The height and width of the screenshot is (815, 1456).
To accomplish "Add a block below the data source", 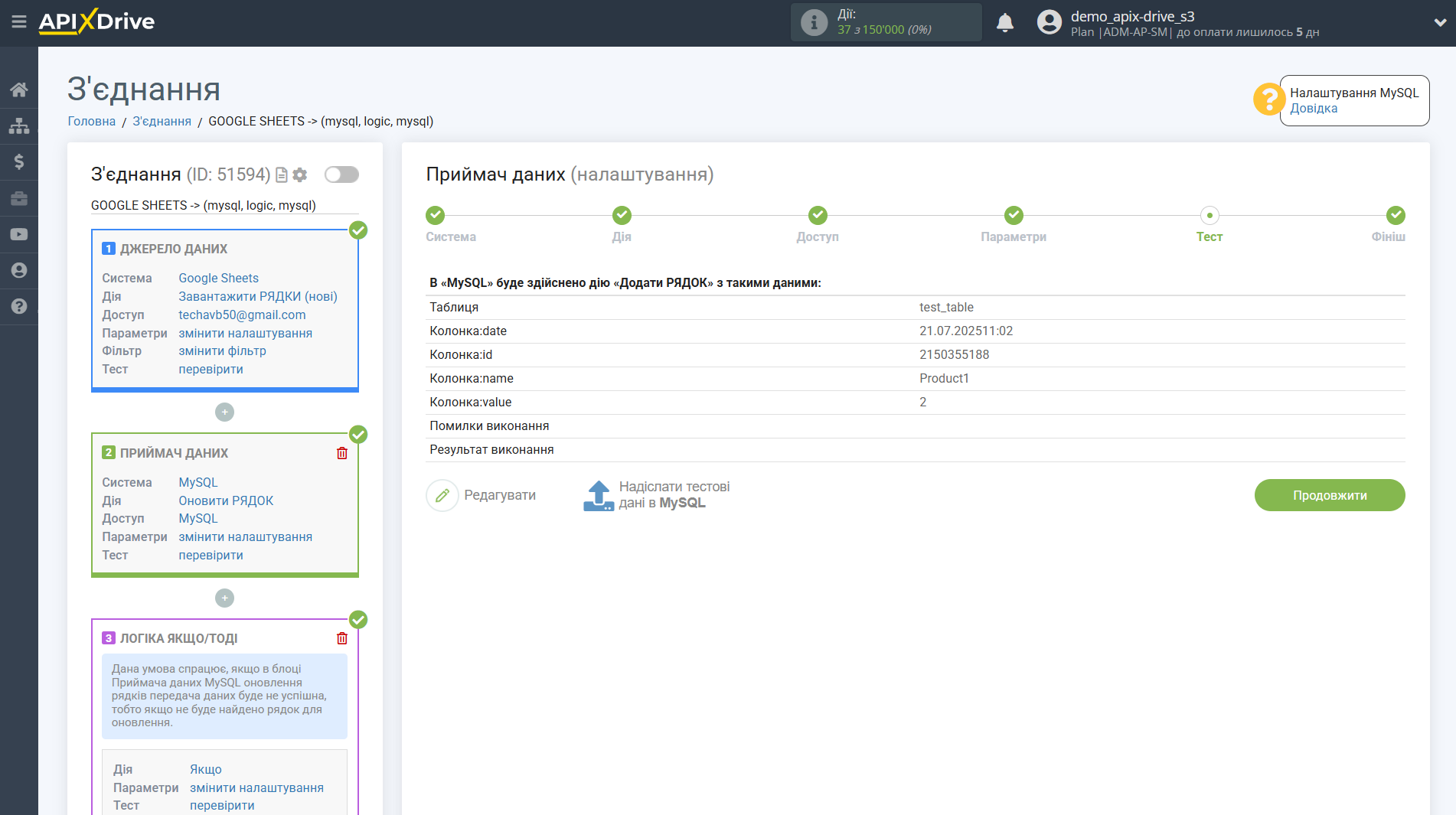I will click(x=224, y=412).
